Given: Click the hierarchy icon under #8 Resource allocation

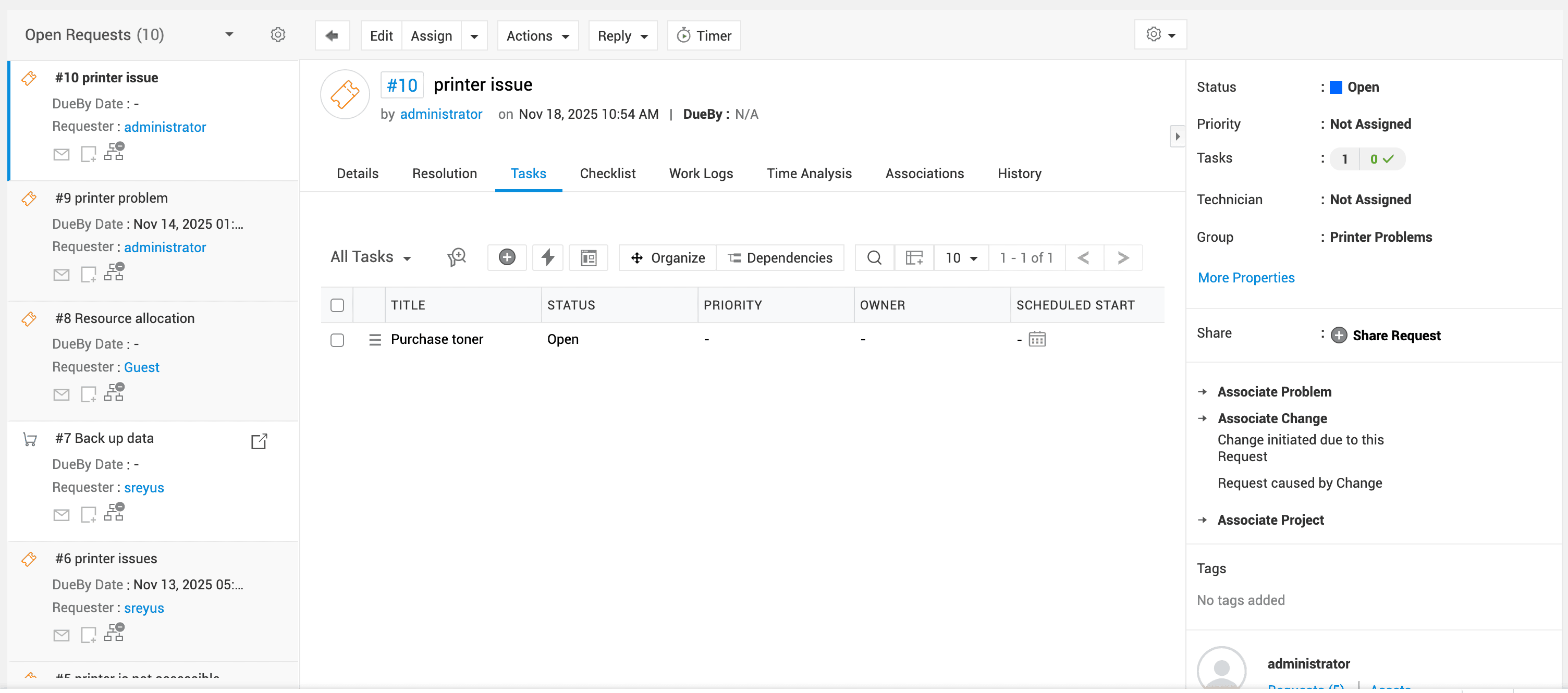Looking at the screenshot, I should coord(114,392).
